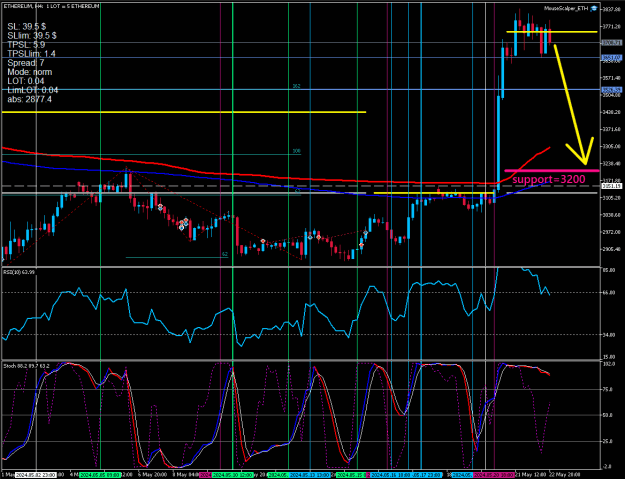625x479 pixels.
Task: Click the 66.00 level on RSI scale
Action: click(608, 293)
